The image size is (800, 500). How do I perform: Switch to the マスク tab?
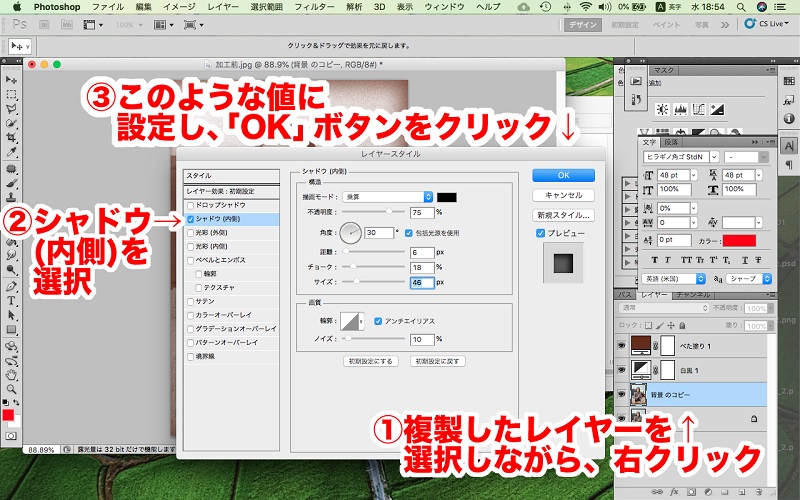click(663, 70)
